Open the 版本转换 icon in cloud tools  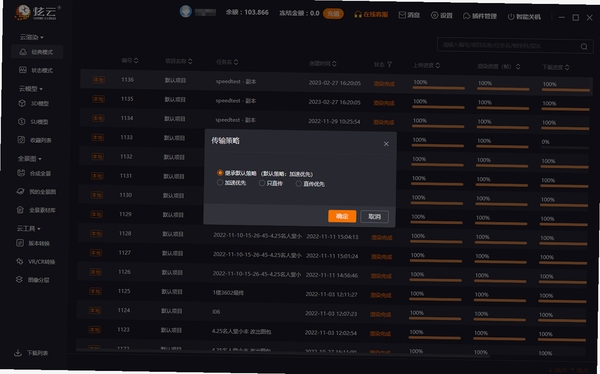point(20,243)
